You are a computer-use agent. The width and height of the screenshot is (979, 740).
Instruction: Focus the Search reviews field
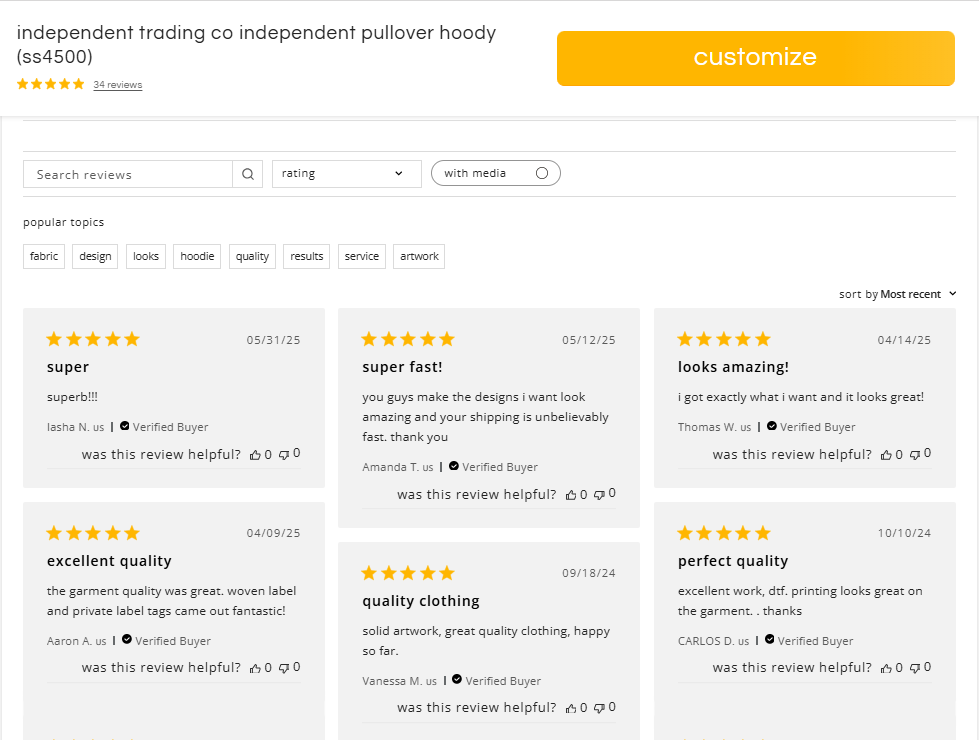click(128, 174)
